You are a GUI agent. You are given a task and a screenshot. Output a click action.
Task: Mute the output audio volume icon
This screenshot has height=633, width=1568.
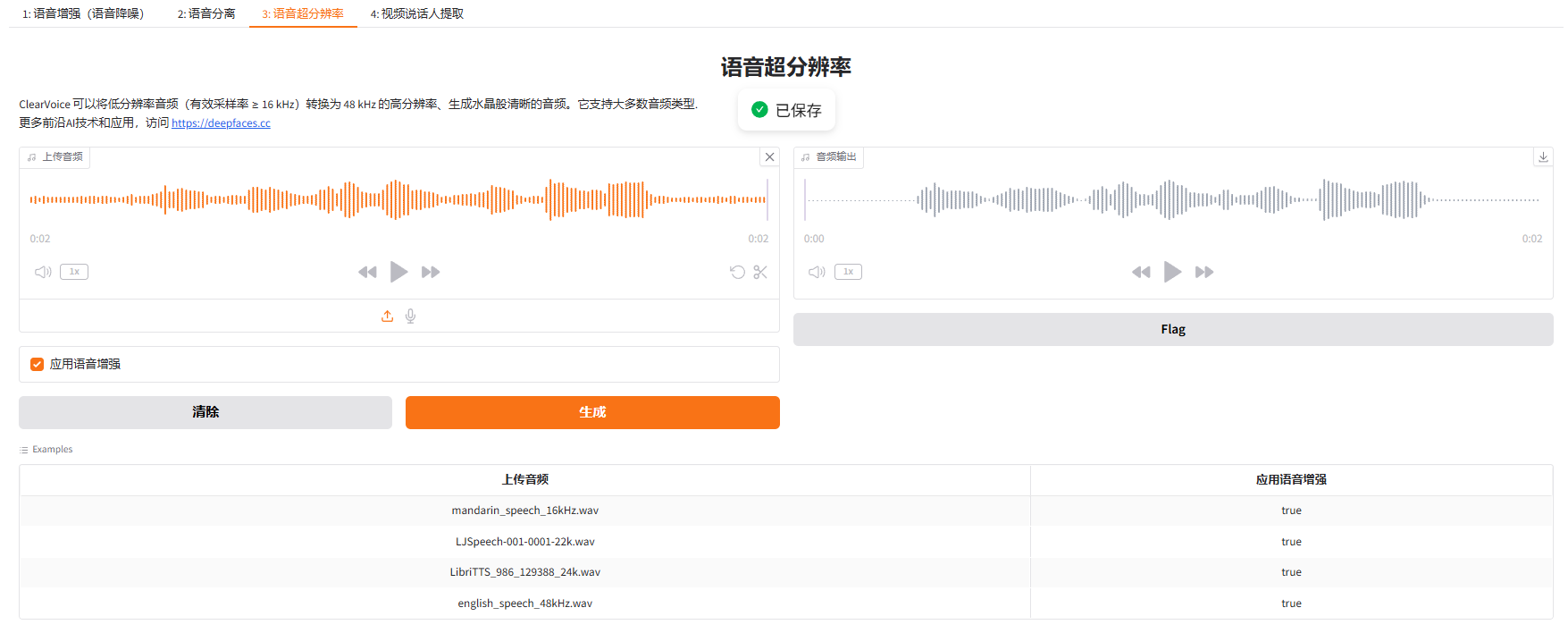coord(816,272)
